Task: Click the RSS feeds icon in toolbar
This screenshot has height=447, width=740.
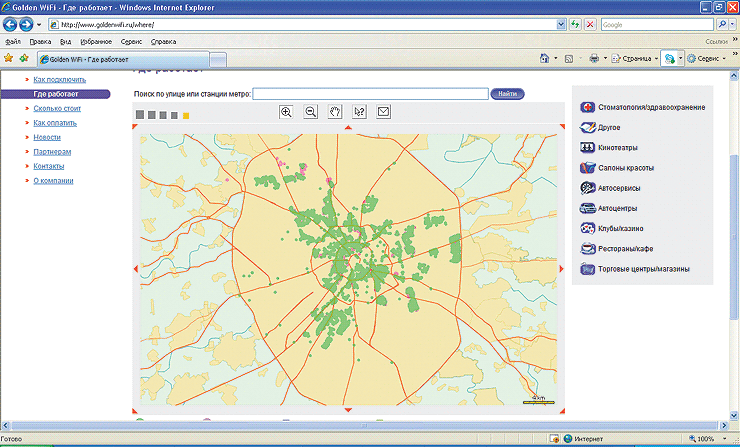Action: [x=569, y=59]
